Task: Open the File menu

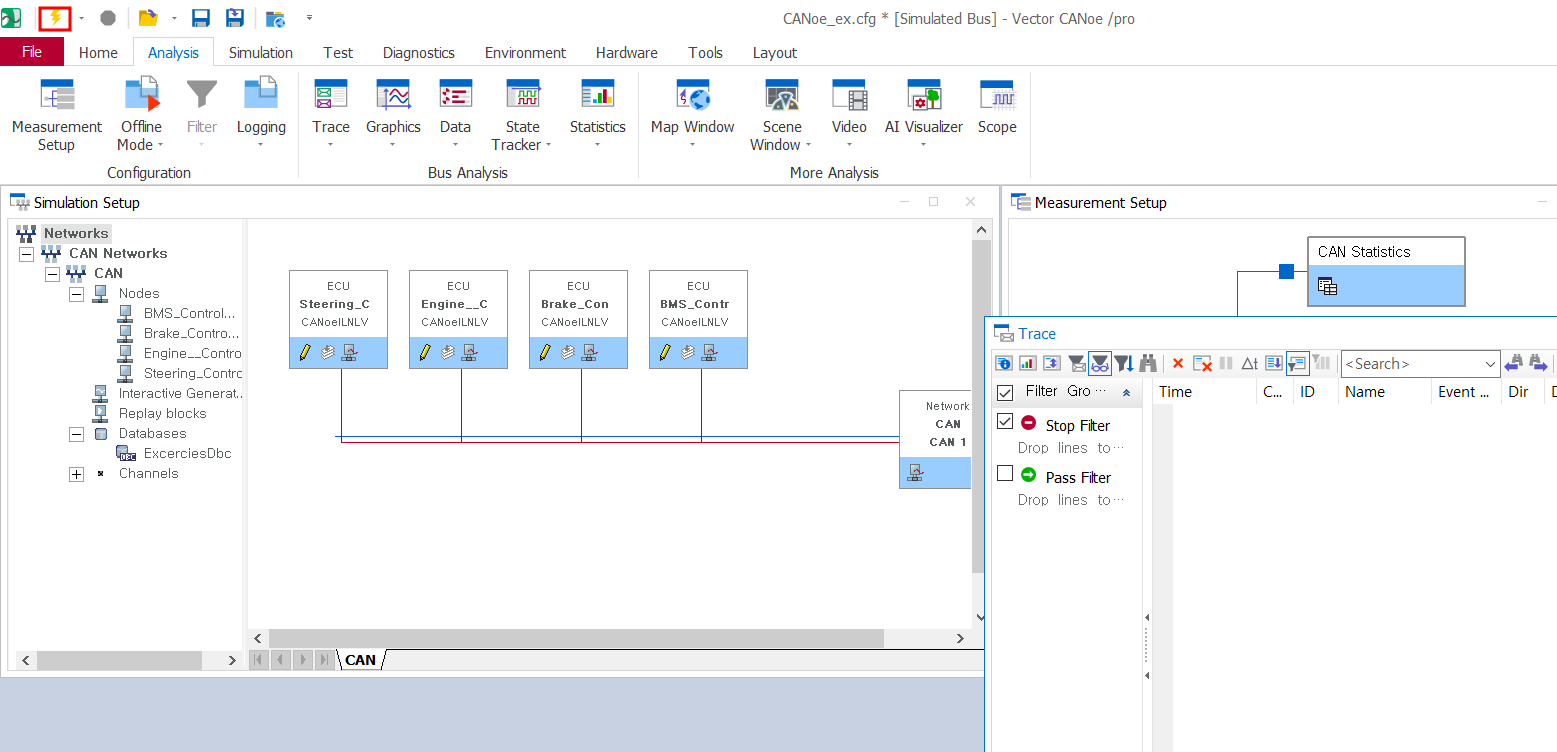Action: point(32,52)
